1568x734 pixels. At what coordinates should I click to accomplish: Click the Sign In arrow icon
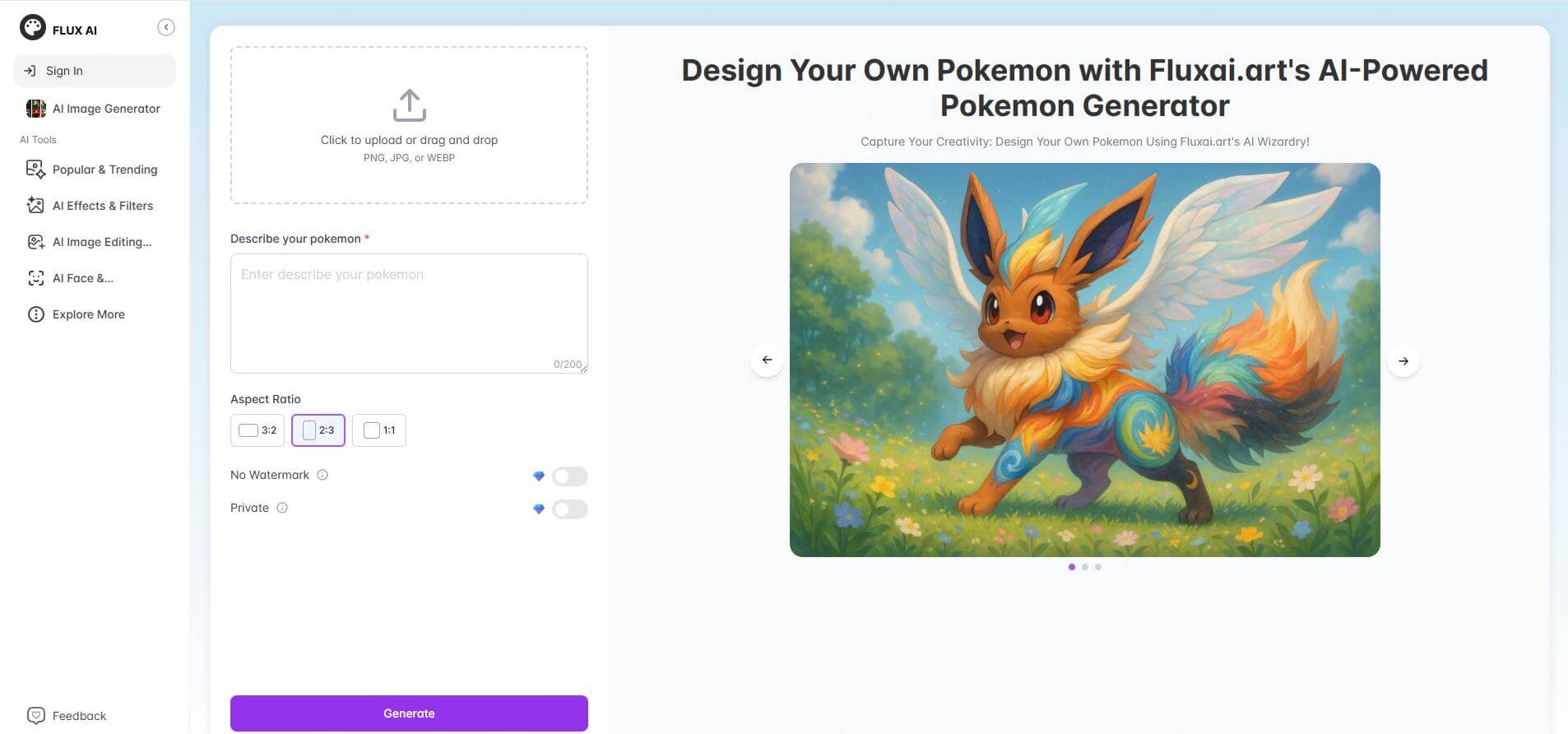(x=30, y=71)
